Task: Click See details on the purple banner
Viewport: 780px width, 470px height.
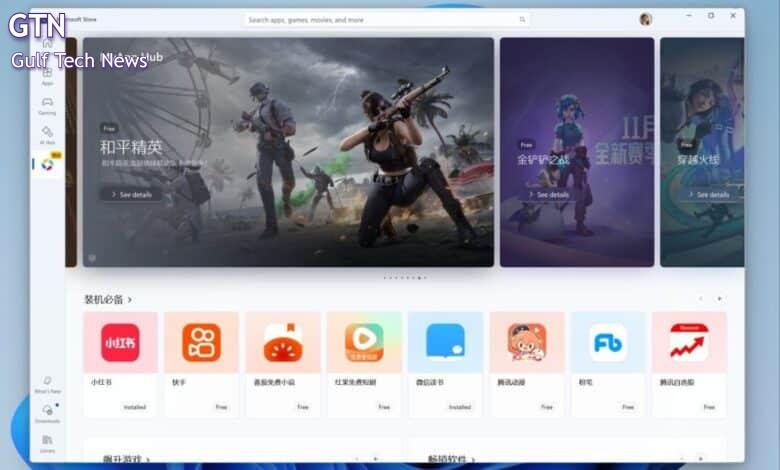Action: point(546,194)
